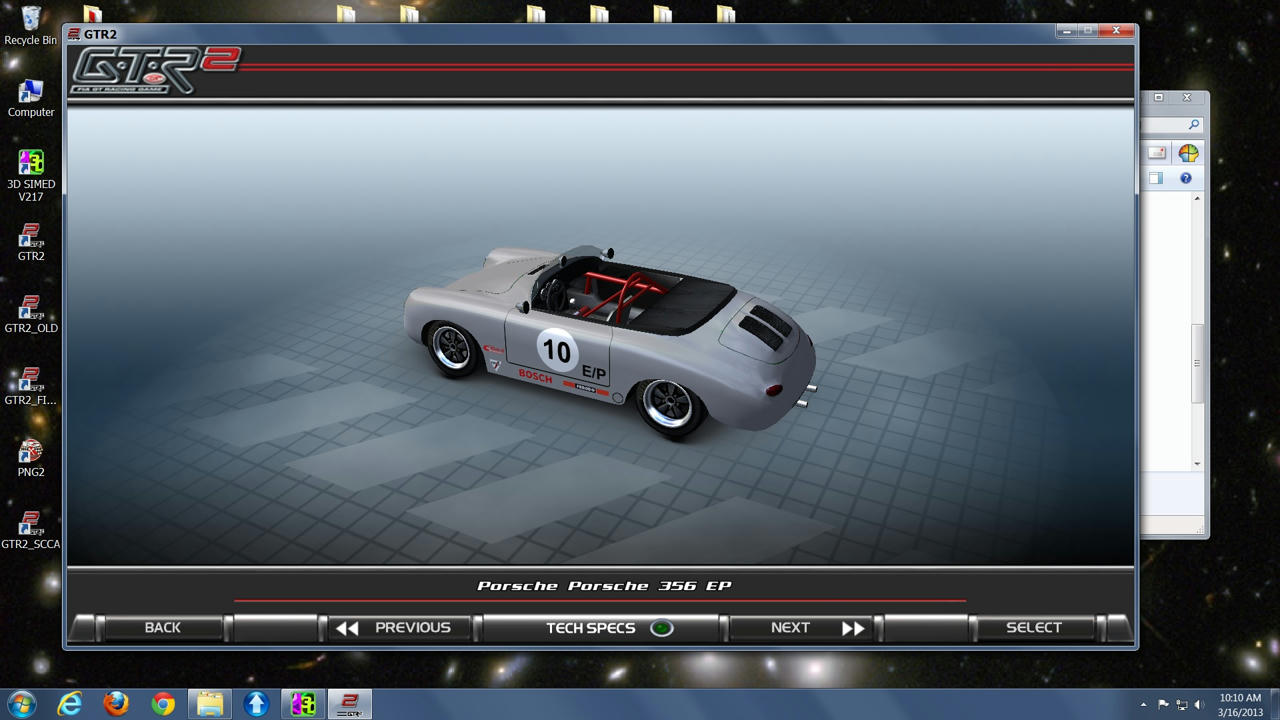
Task: Launch Google Chrome from the taskbar
Action: coord(163,704)
